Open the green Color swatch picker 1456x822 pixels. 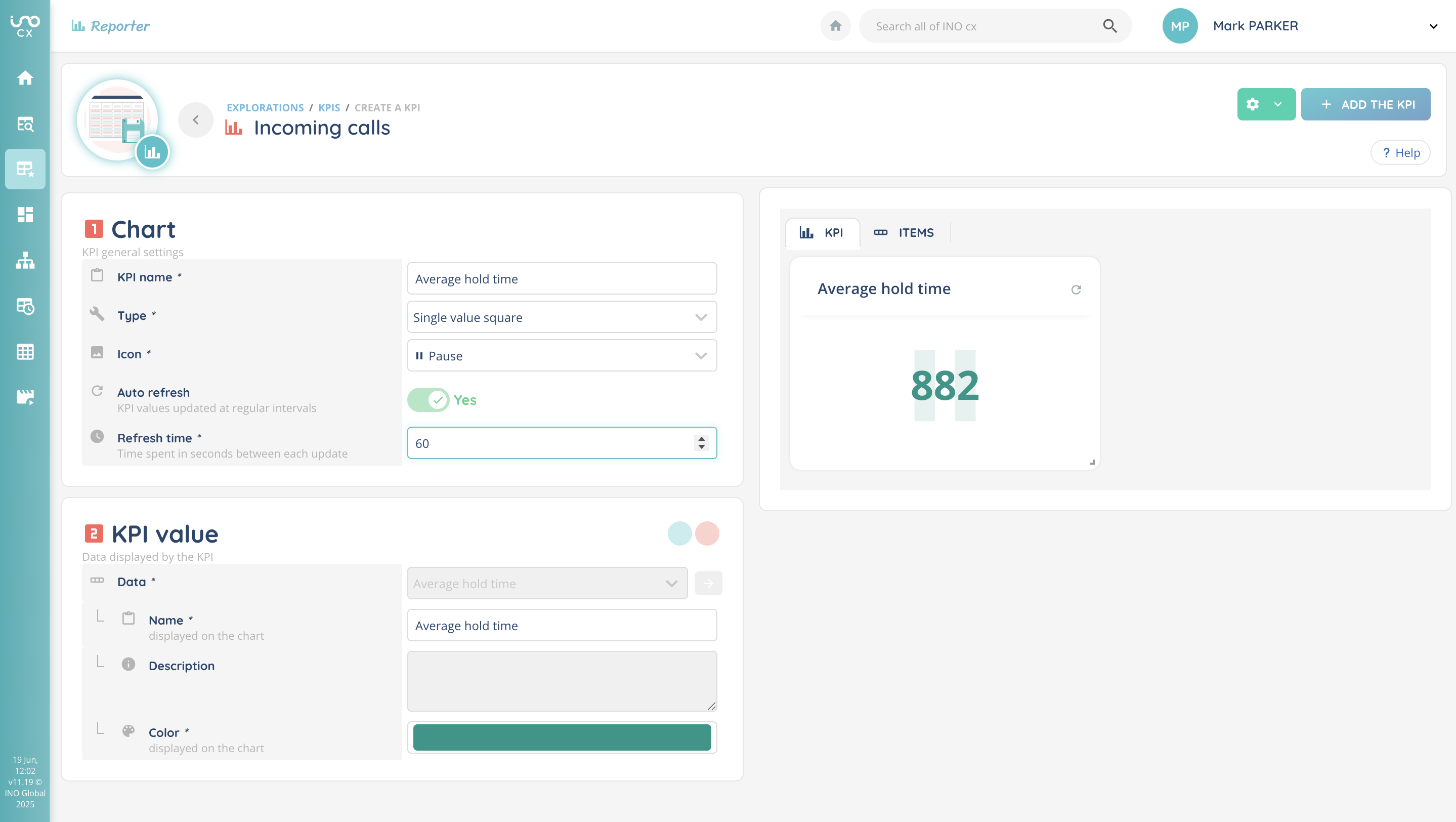coord(561,737)
